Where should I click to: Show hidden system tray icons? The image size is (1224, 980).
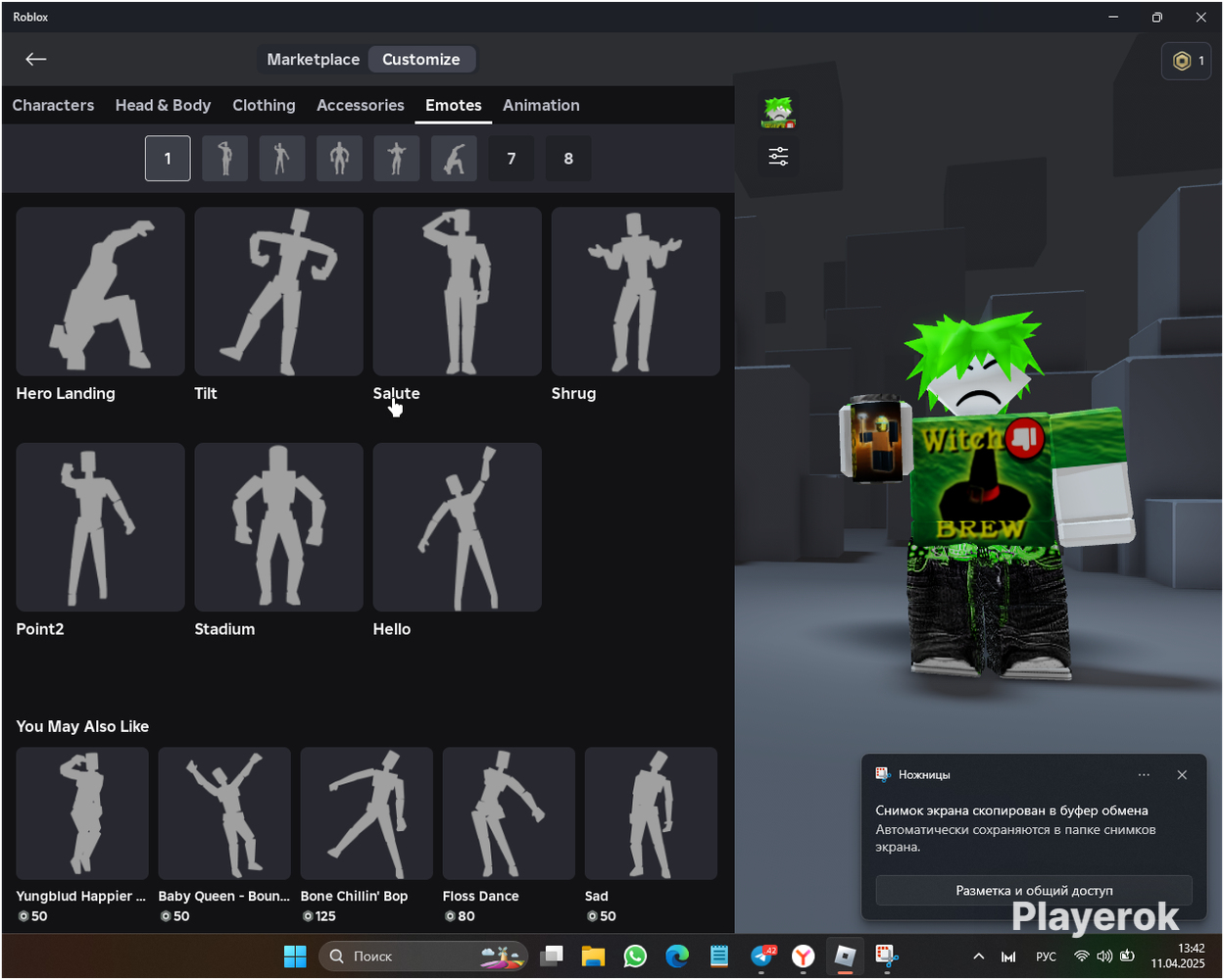978,956
